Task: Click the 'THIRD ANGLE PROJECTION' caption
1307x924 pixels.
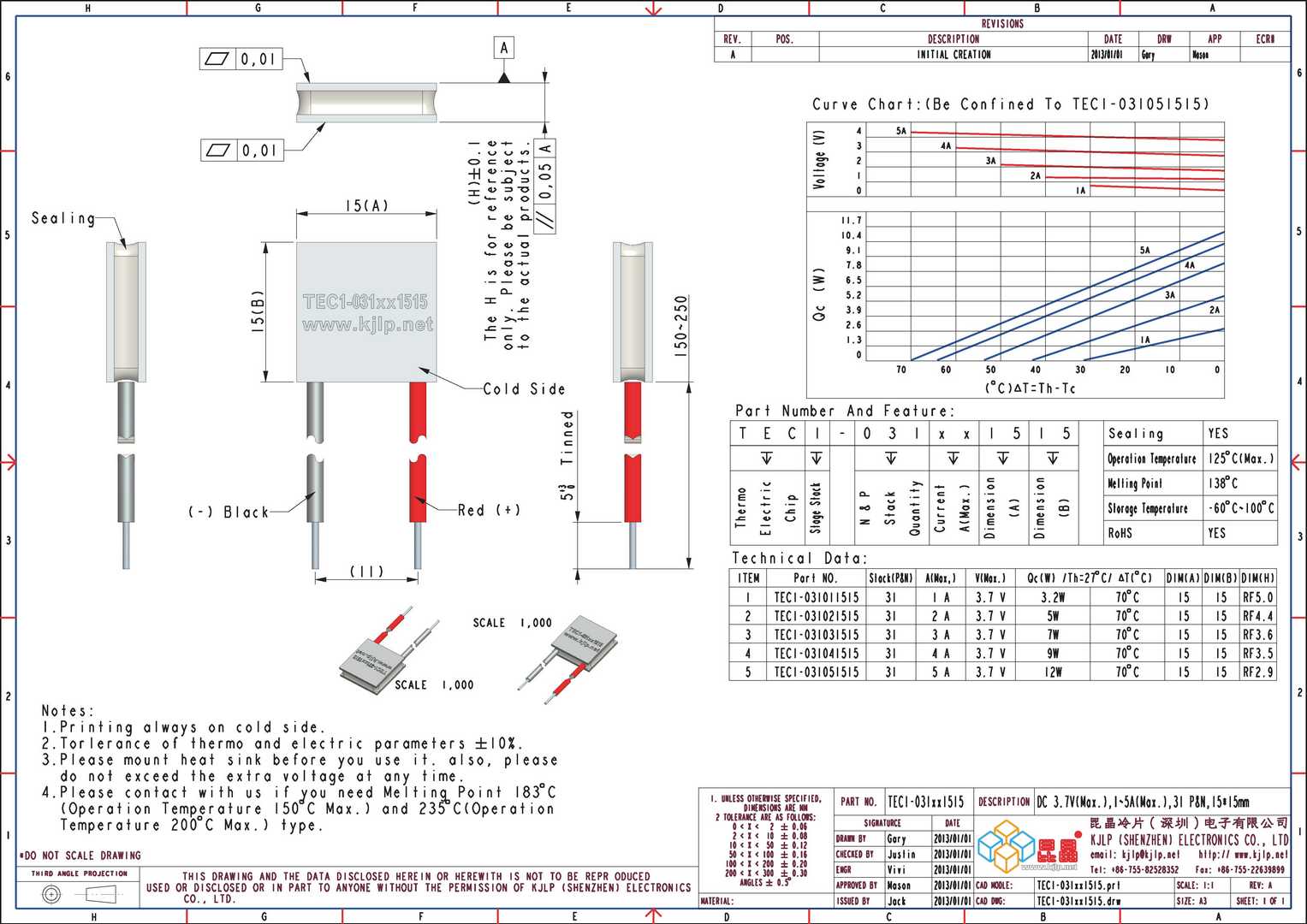Action: point(79,874)
